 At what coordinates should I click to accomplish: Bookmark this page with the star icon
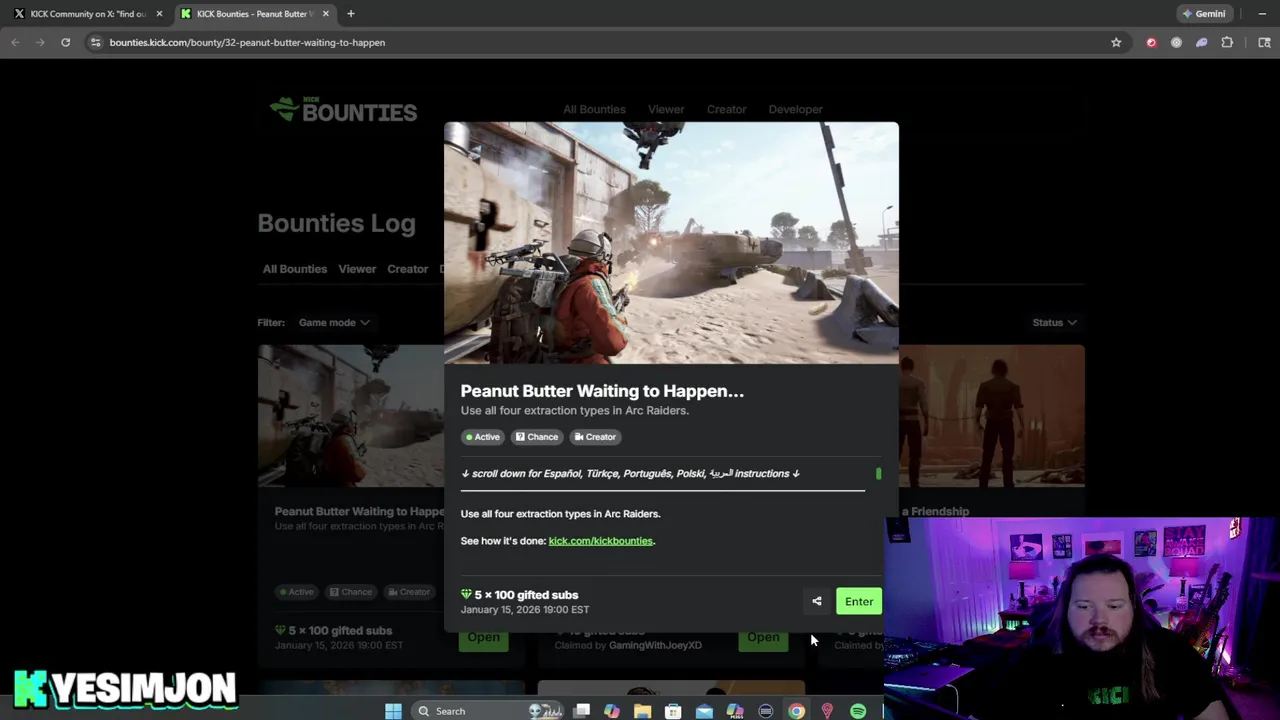(1116, 42)
